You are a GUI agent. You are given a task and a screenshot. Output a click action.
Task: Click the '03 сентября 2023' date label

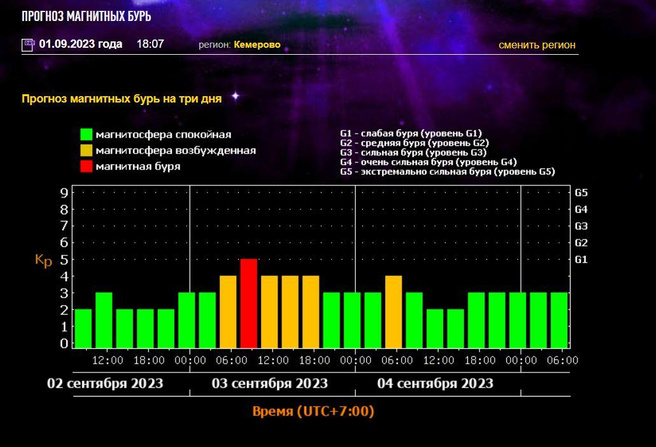pyautogui.click(x=270, y=383)
